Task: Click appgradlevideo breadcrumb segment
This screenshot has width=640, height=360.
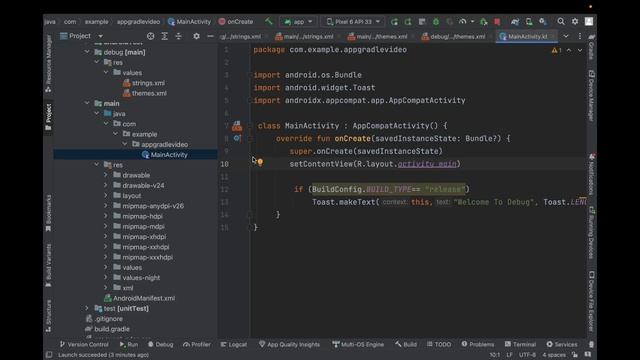Action: [x=138, y=22]
